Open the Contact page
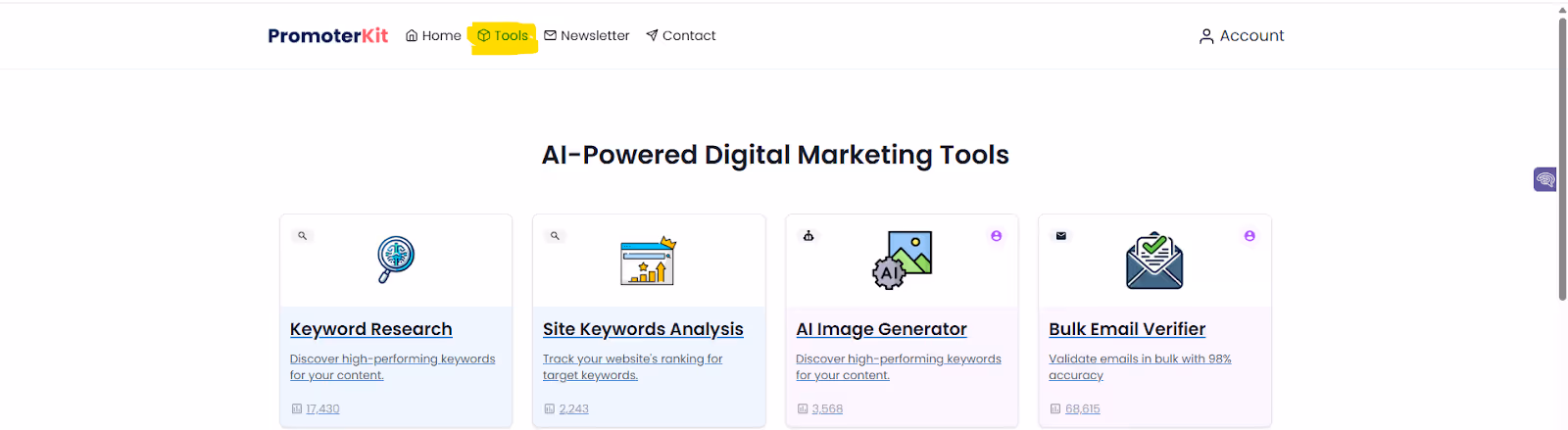Image resolution: width=1568 pixels, height=430 pixels. [681, 35]
